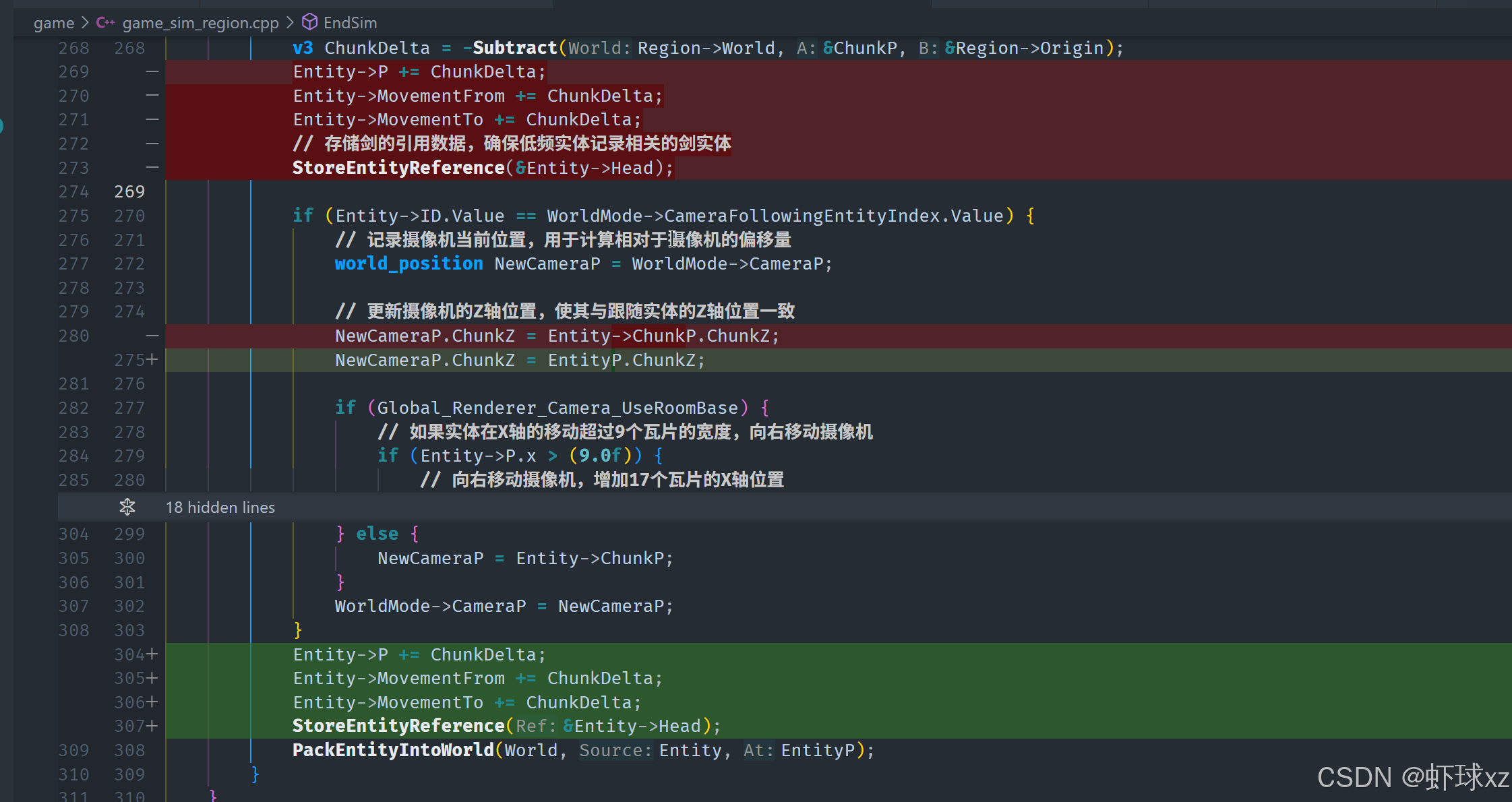The image size is (1512, 802).
Task: Click the world_position type name
Action: pos(409,264)
